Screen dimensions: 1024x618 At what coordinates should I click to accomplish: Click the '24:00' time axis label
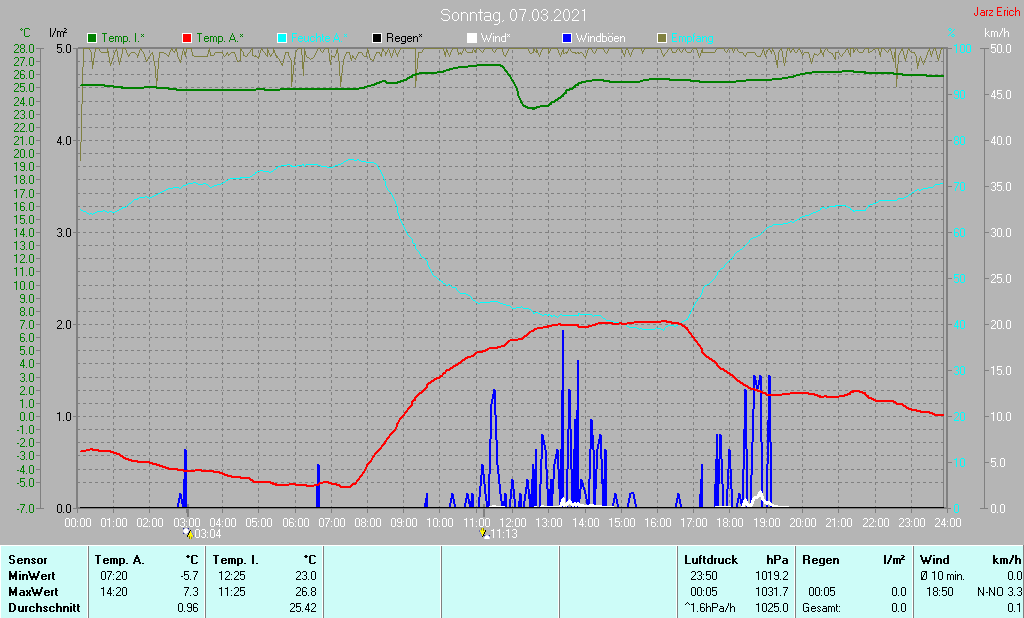[x=948, y=523]
